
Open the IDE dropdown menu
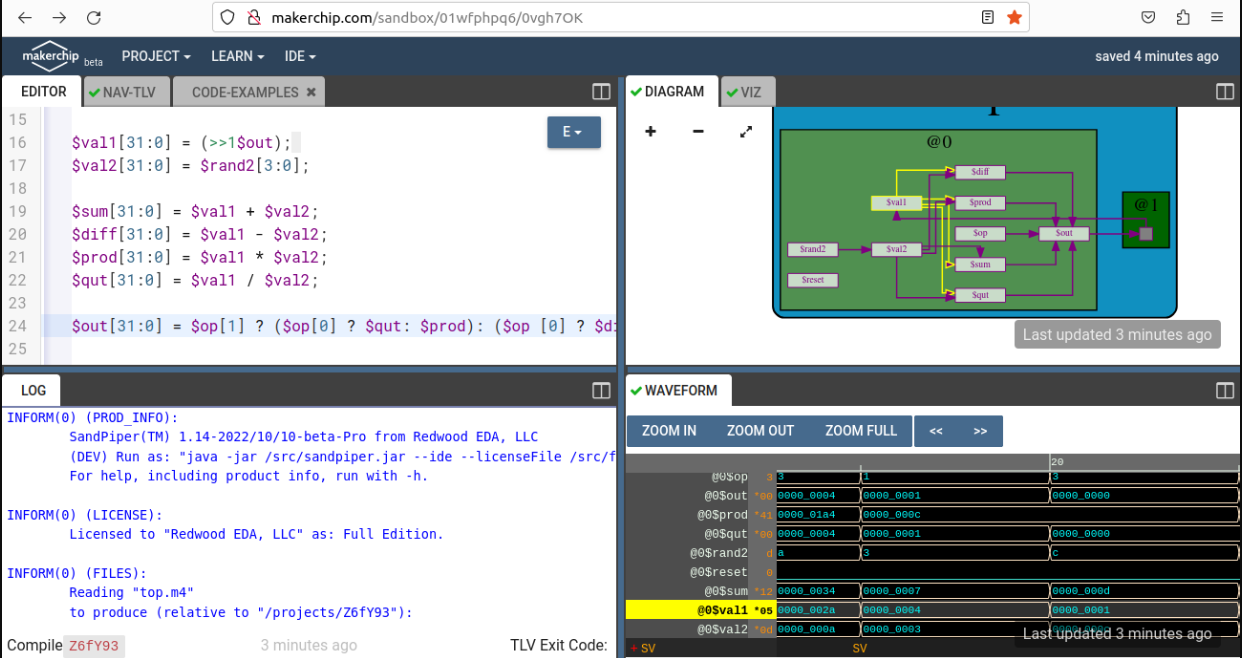pos(299,56)
